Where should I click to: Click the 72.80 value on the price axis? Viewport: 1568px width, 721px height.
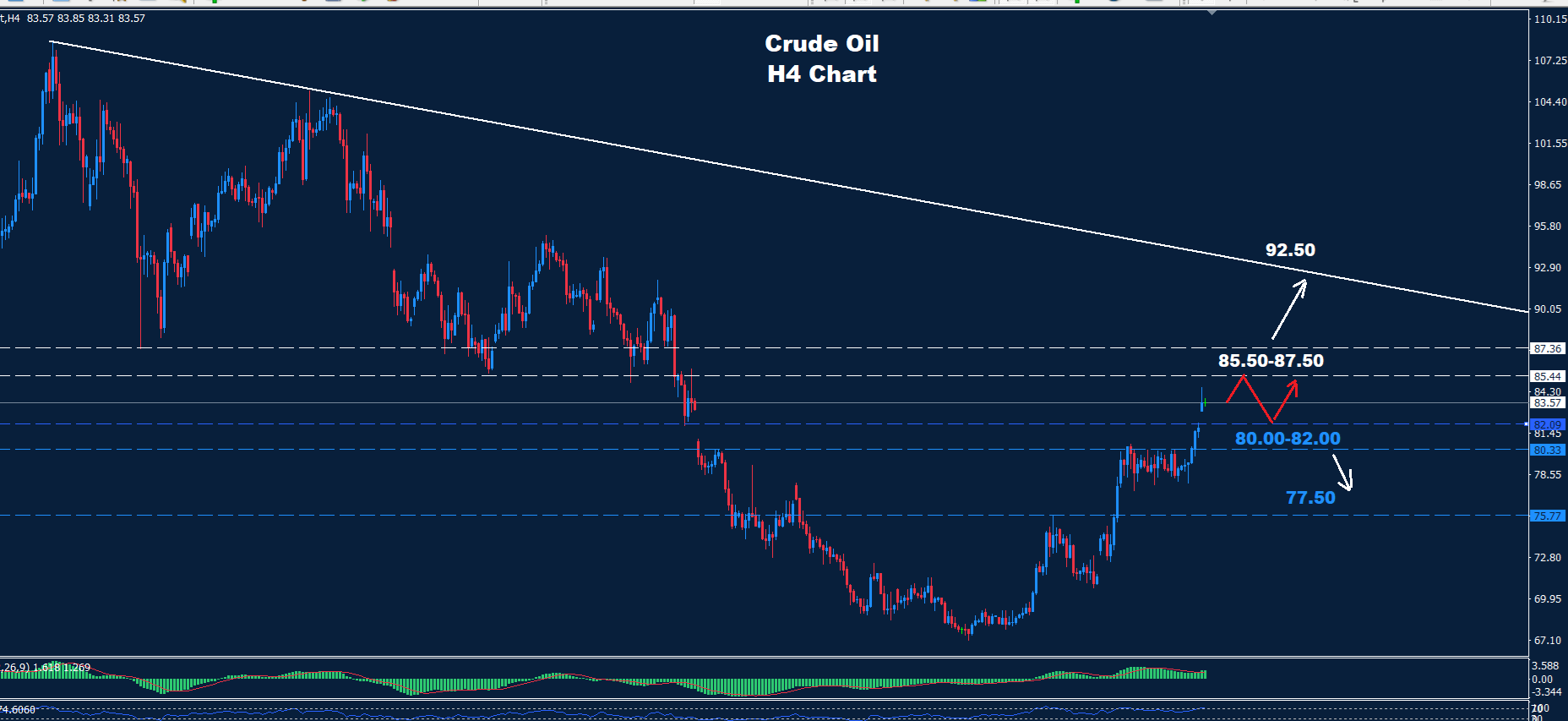coord(1548,558)
